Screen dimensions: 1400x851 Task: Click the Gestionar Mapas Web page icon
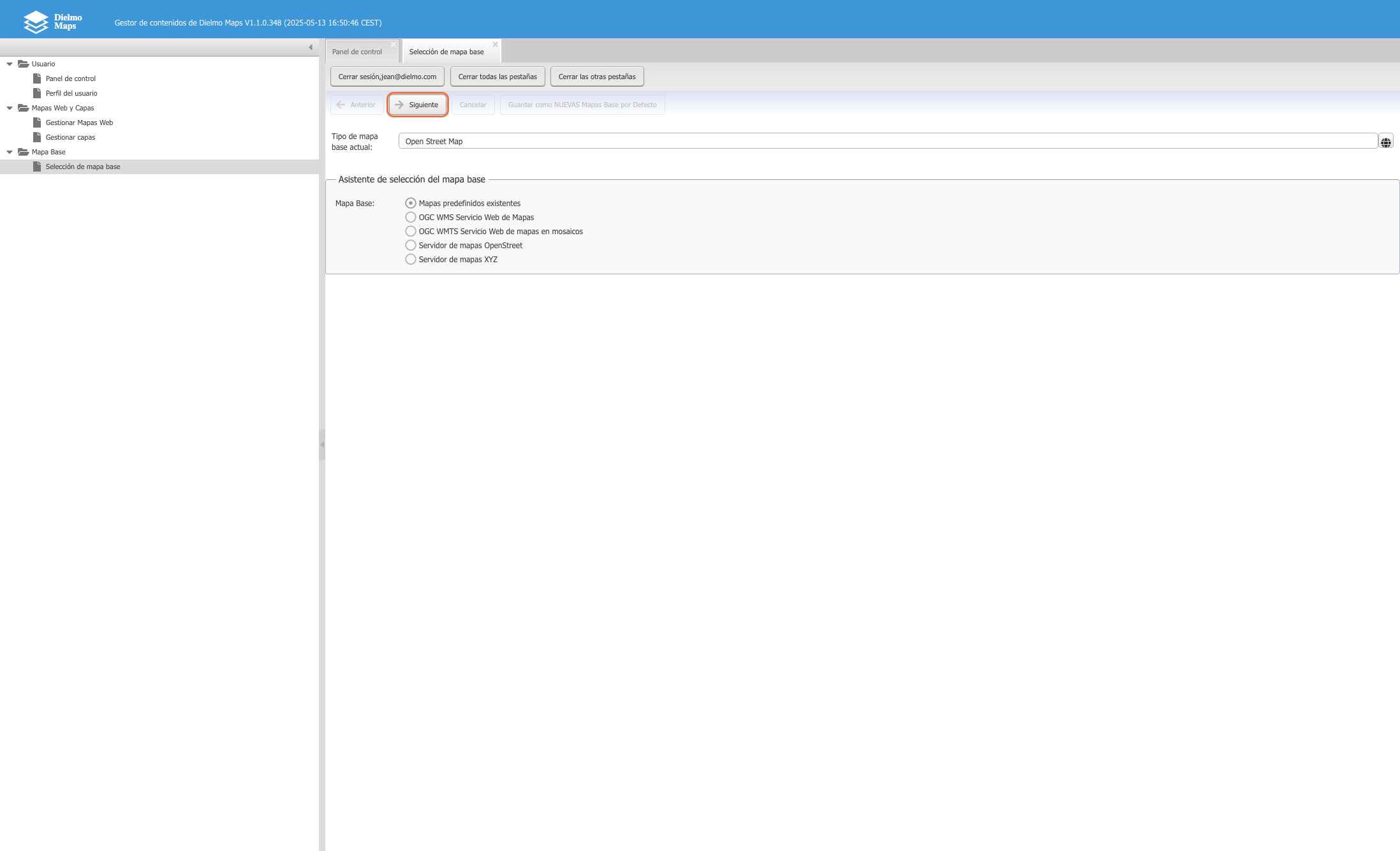tap(37, 122)
